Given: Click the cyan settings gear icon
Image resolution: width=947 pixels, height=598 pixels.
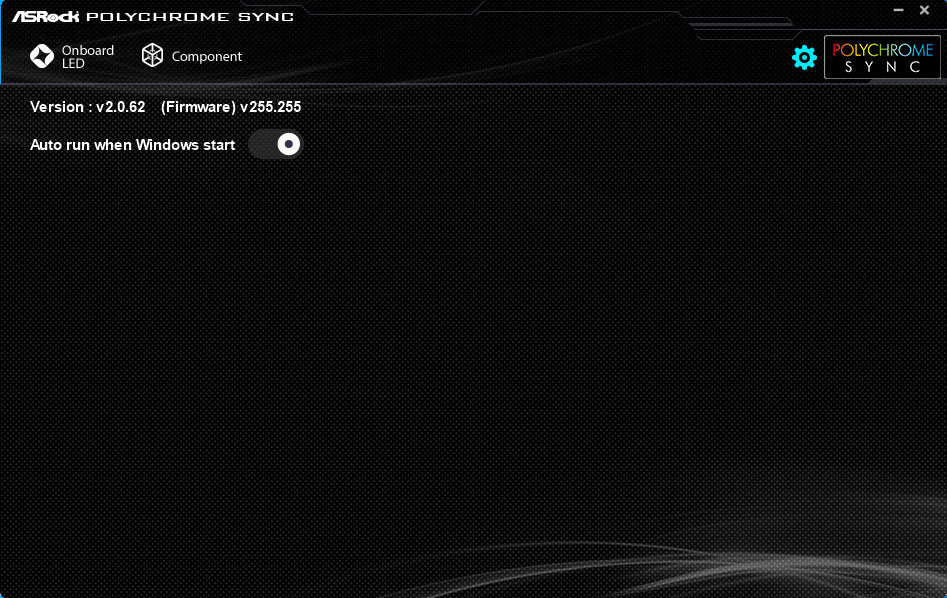Looking at the screenshot, I should 804,57.
